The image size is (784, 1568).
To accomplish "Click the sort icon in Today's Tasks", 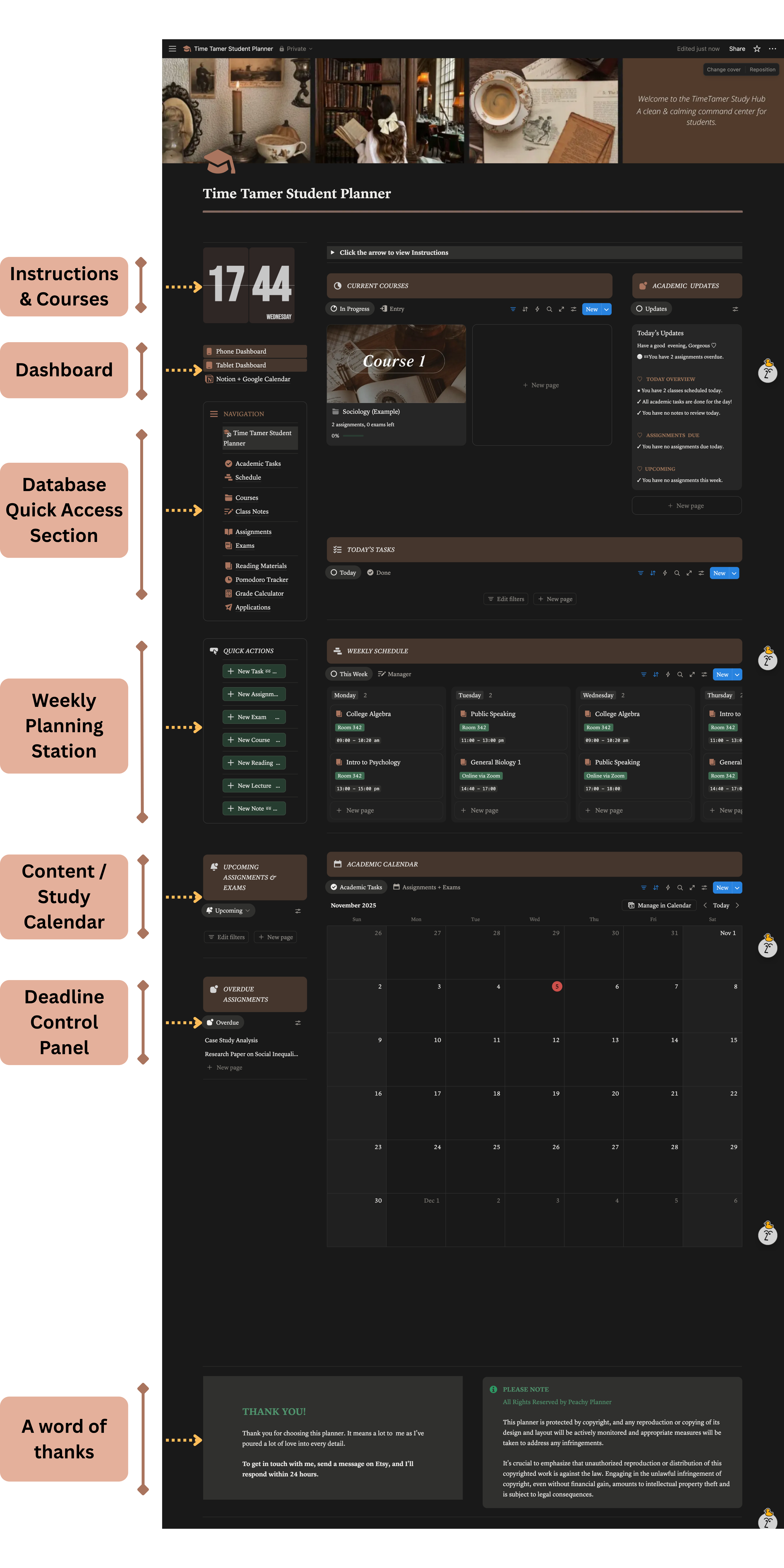I will click(653, 573).
